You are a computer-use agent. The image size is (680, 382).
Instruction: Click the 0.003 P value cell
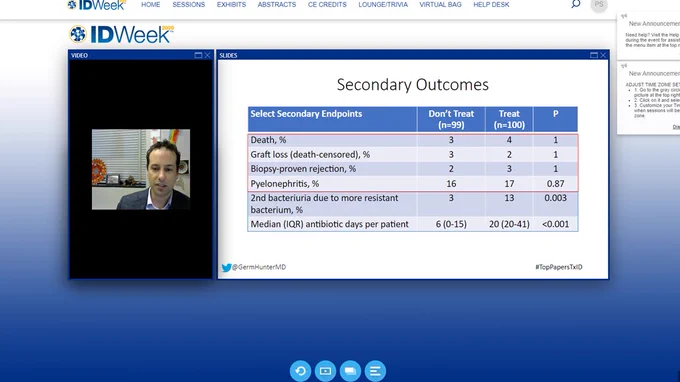coord(556,198)
